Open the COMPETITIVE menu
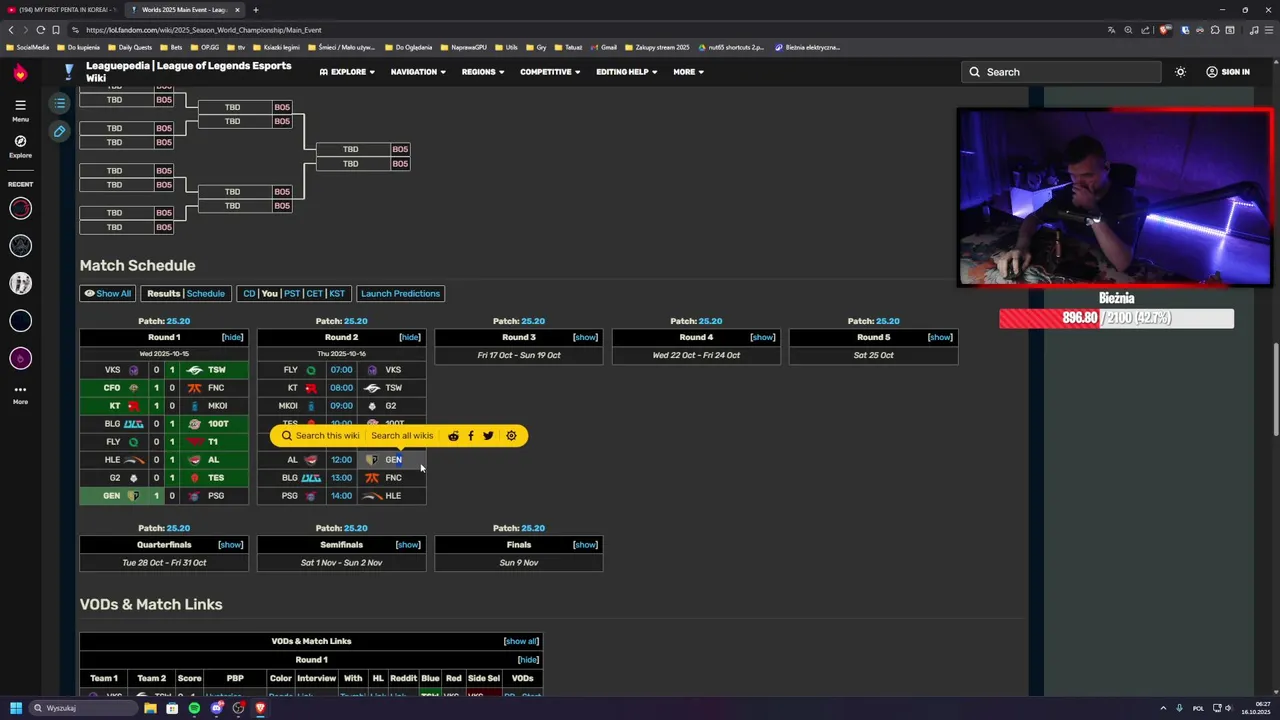1280x720 pixels. coord(550,72)
